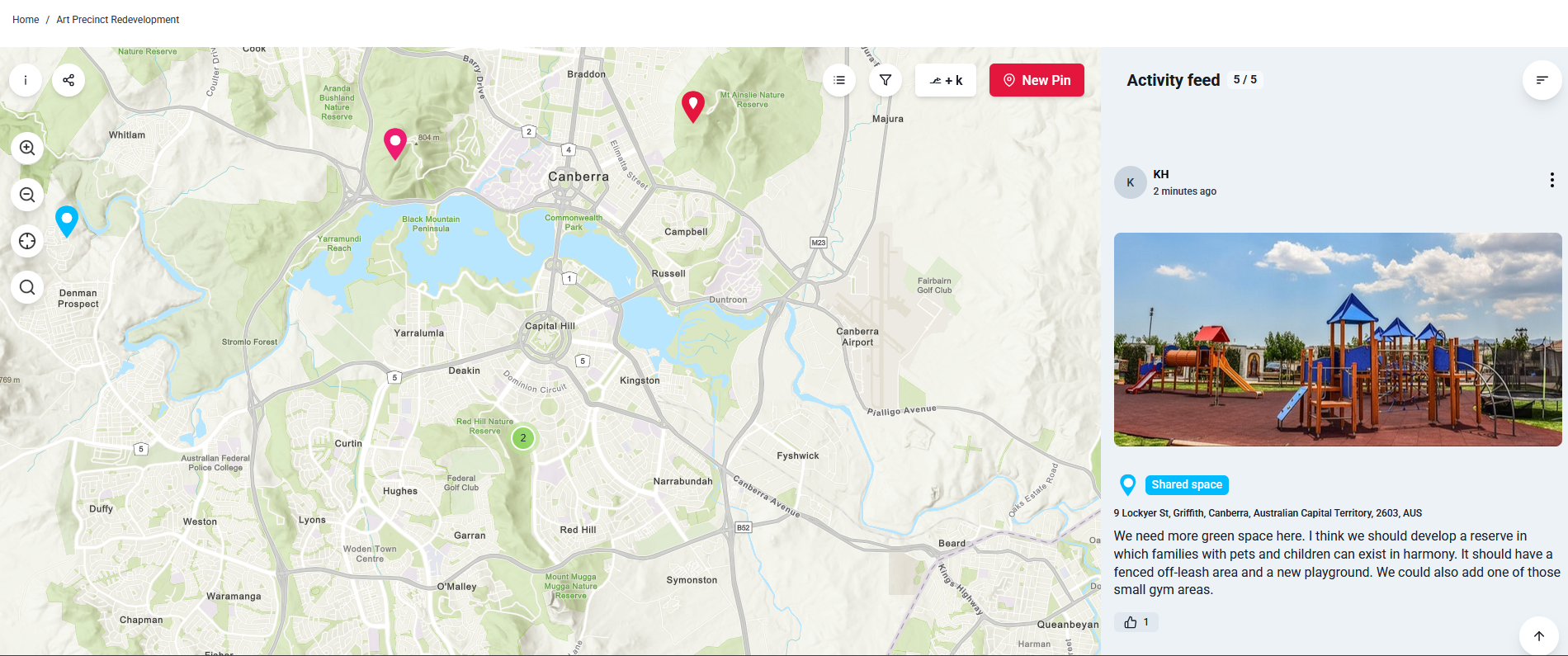Click the Activity feed heading
The height and width of the screenshot is (656, 1568).
[x=1174, y=80]
